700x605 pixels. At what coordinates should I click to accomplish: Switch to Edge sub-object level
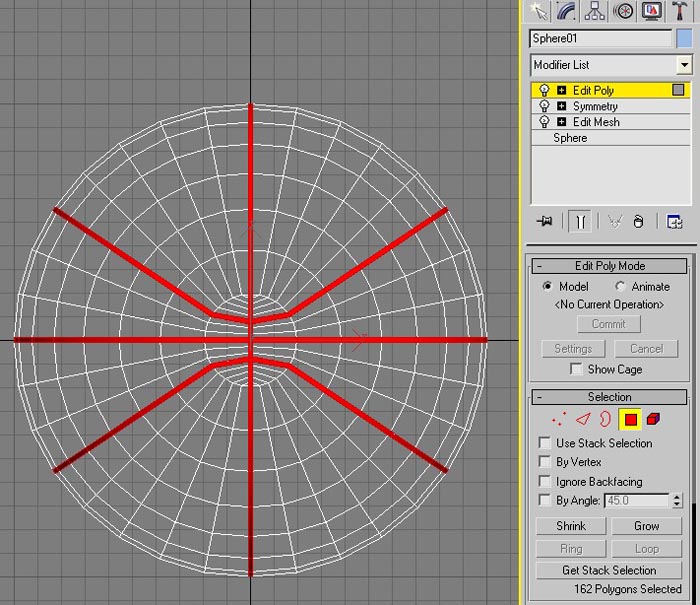point(583,419)
